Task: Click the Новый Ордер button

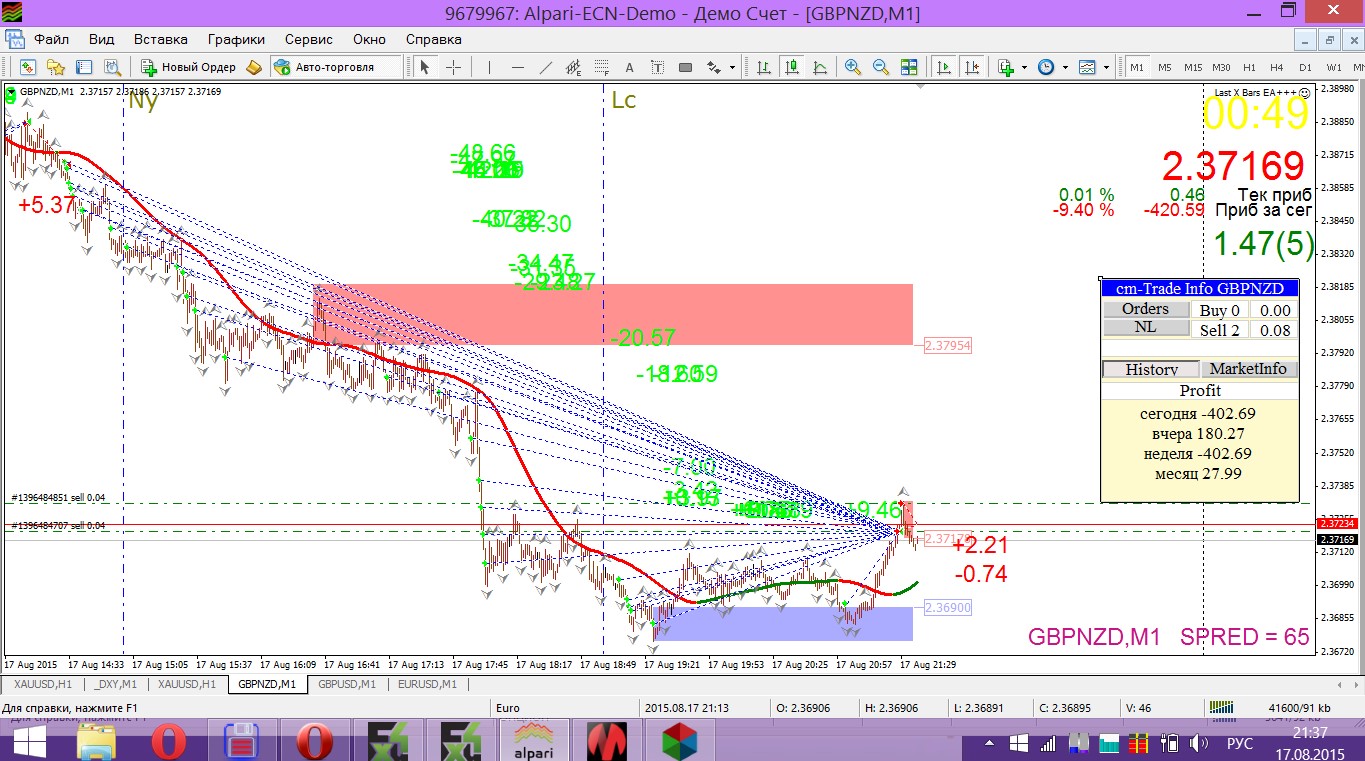Action: [188, 67]
